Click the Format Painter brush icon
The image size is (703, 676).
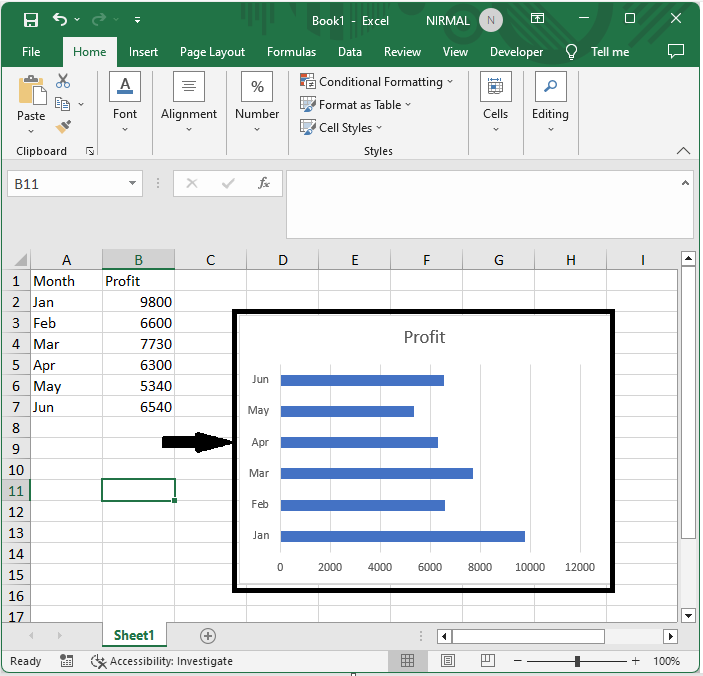tap(63, 126)
